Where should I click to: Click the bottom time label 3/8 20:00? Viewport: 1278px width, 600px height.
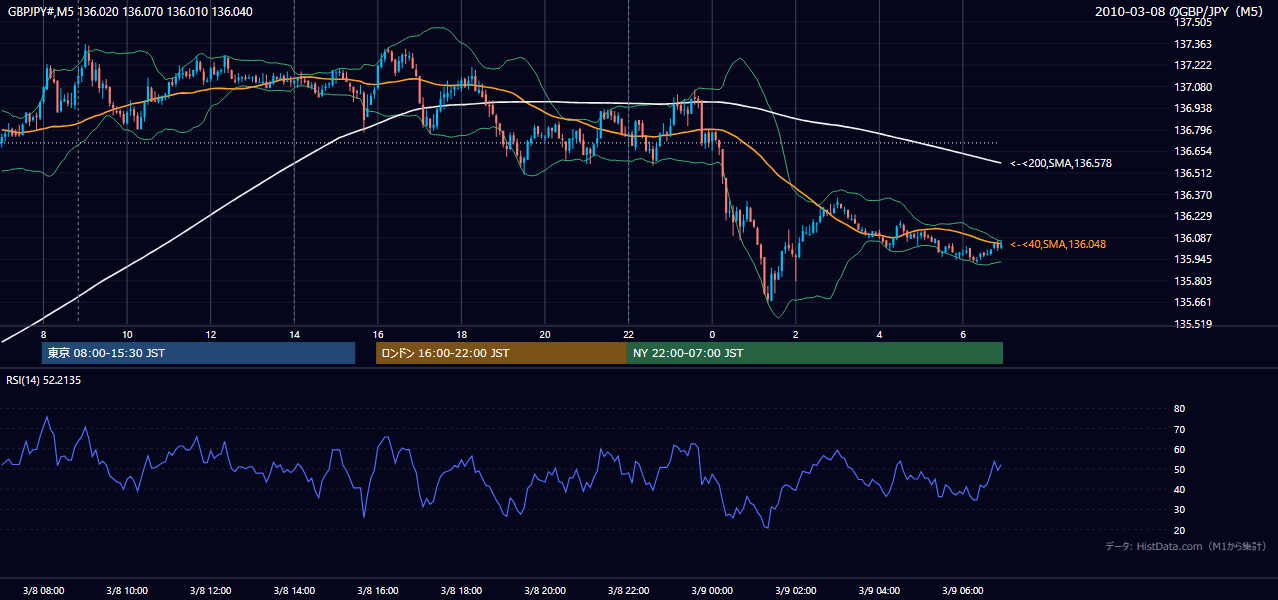coord(545,591)
